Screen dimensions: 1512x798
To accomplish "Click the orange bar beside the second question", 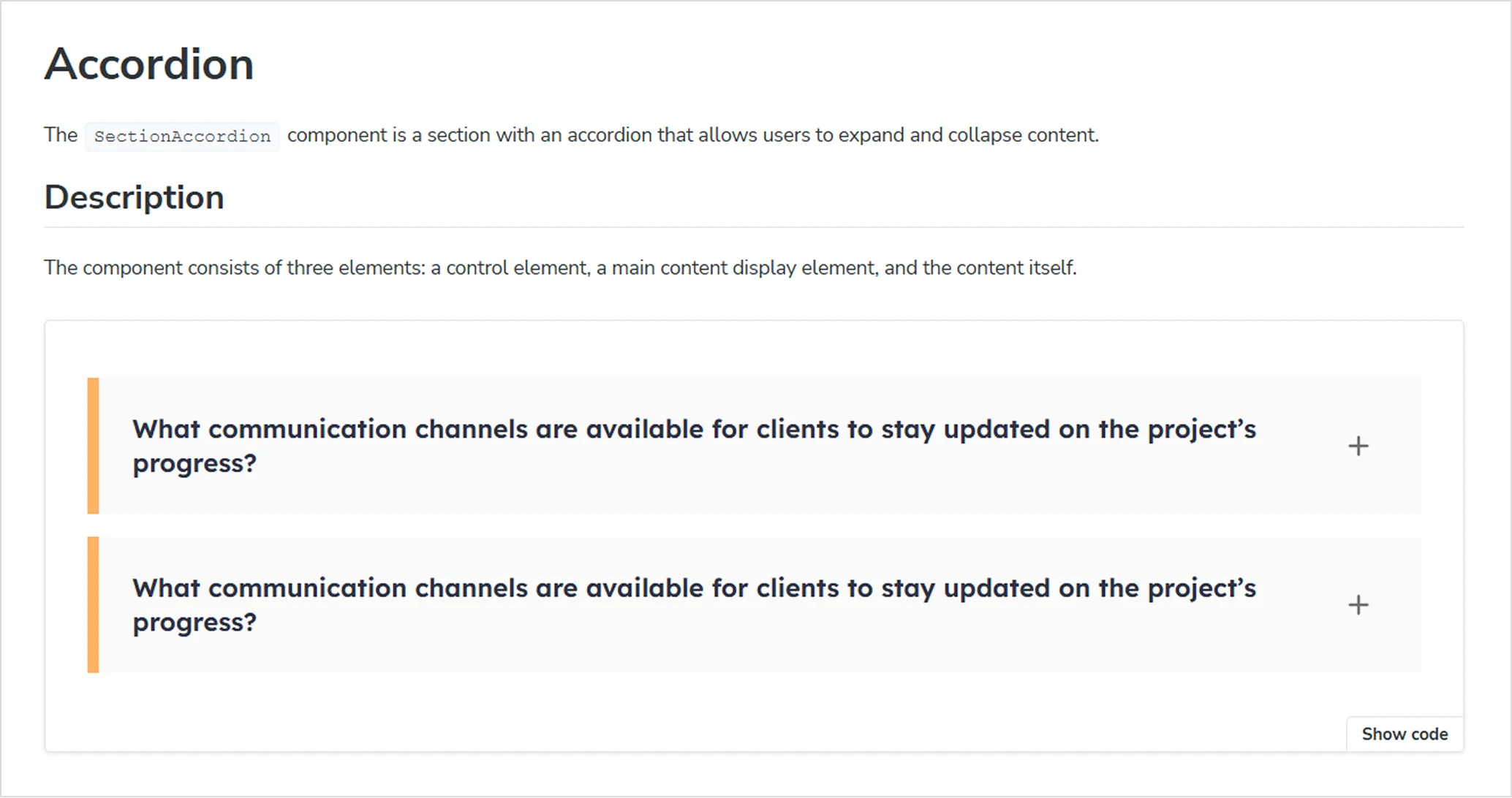I will (x=93, y=604).
